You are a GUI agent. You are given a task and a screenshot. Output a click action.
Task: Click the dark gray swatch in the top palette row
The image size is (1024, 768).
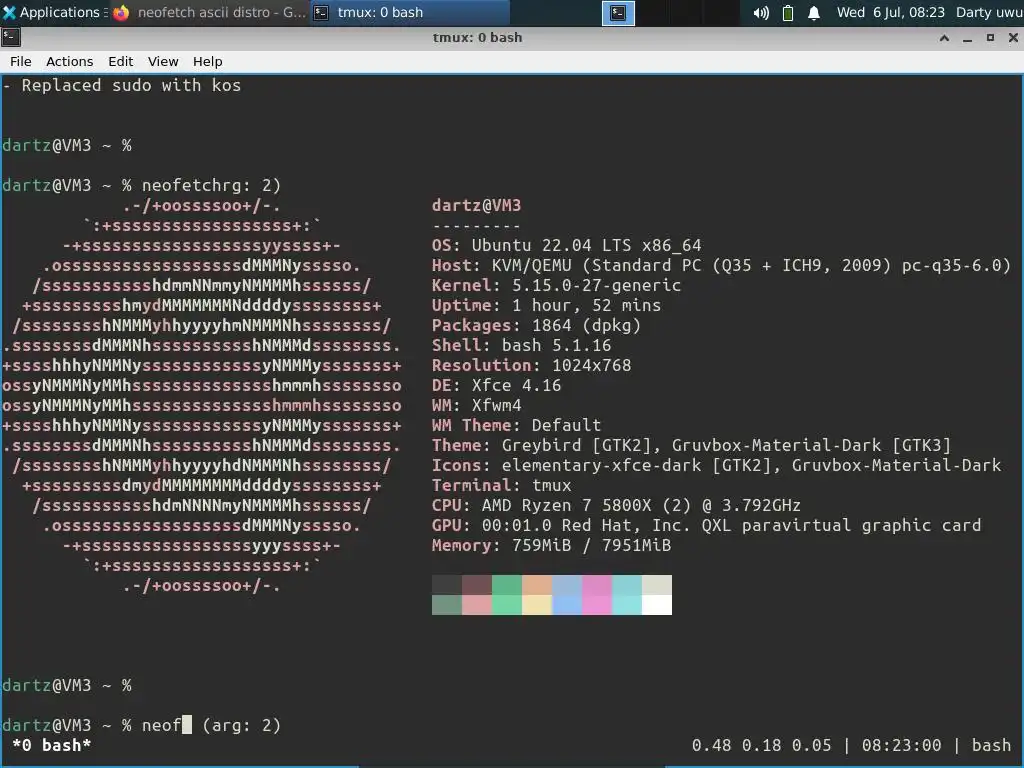[447, 584]
